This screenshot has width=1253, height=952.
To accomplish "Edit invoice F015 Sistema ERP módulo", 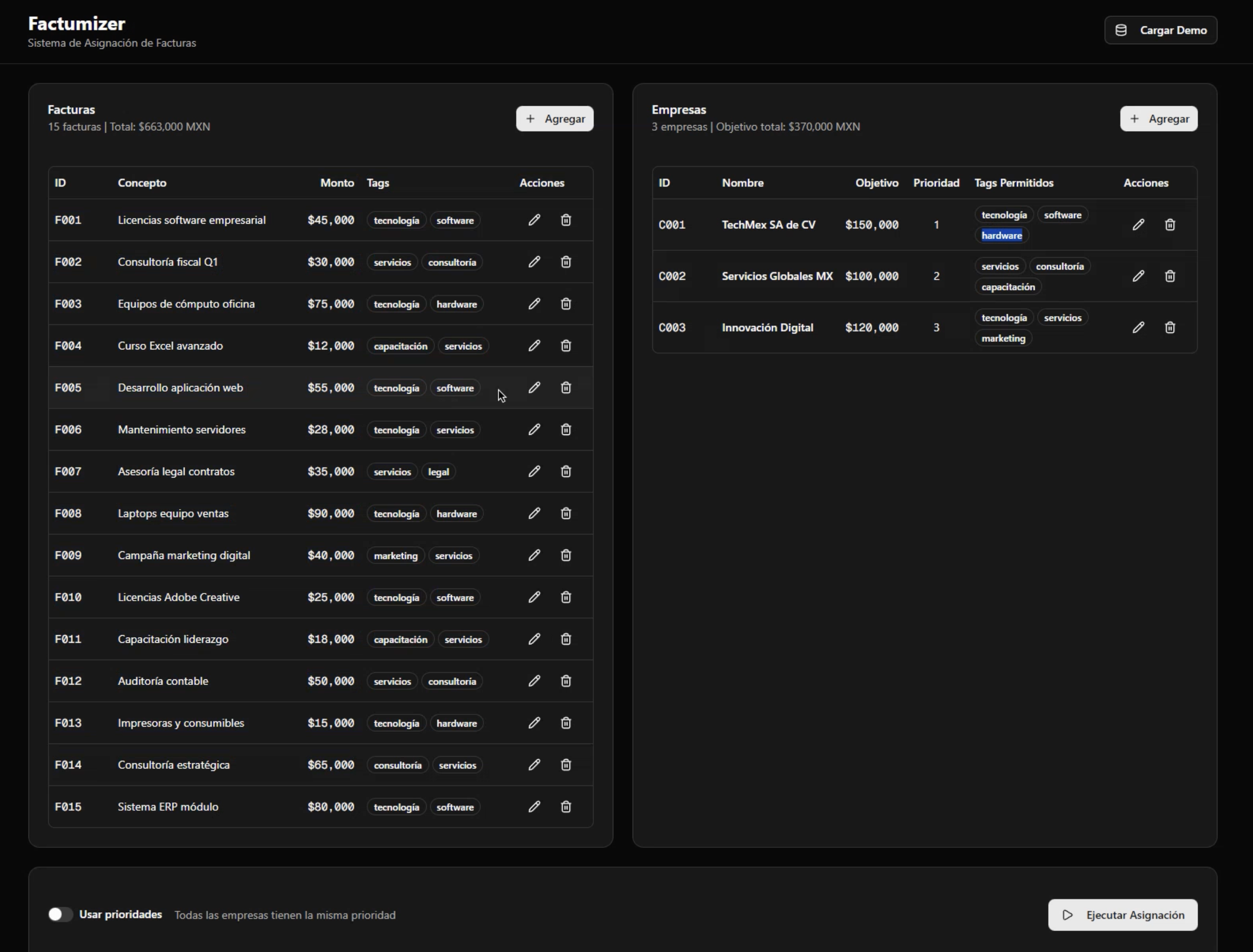I will point(534,807).
